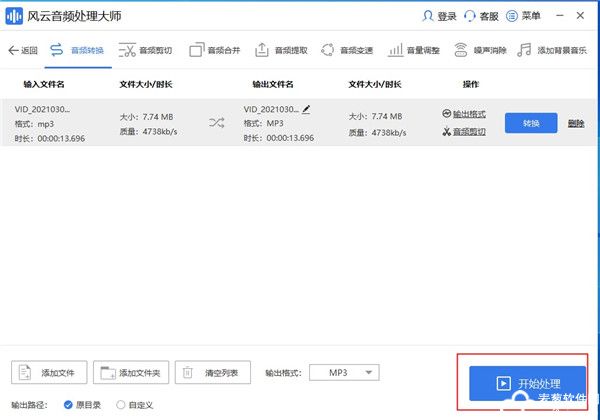Viewport: 600px width, 420px height.
Task: Click the 添加文件夹 button
Action: (x=131, y=372)
